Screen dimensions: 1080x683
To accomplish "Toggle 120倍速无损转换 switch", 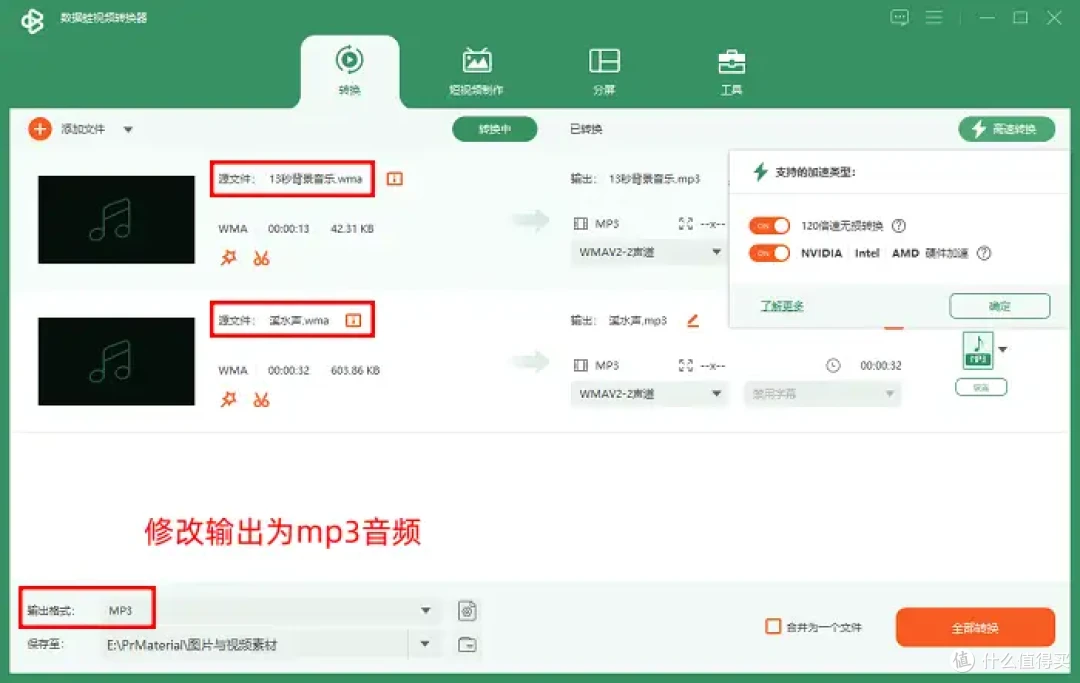I will point(769,226).
